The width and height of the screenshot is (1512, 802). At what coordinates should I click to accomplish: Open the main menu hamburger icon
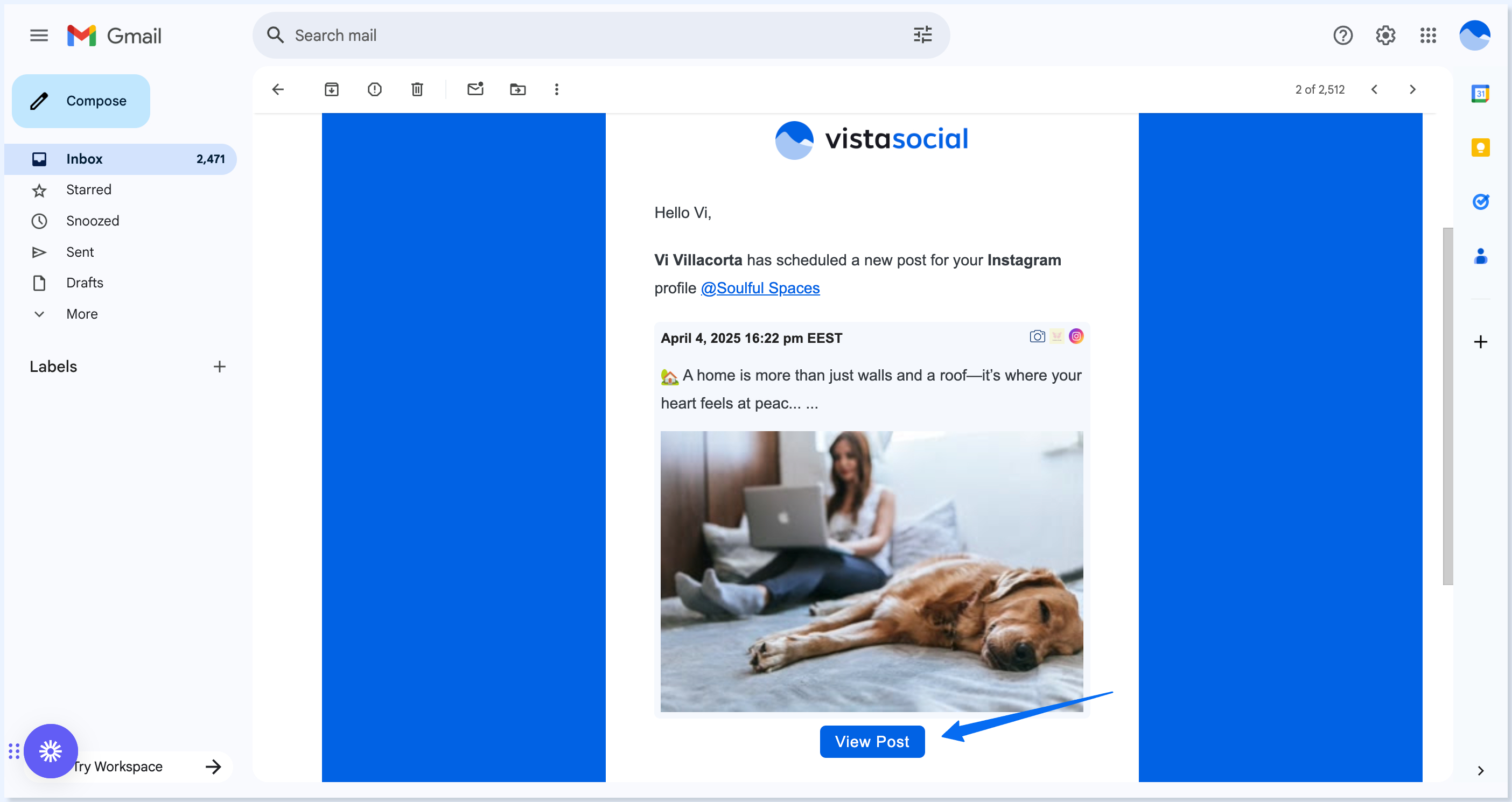tap(39, 35)
